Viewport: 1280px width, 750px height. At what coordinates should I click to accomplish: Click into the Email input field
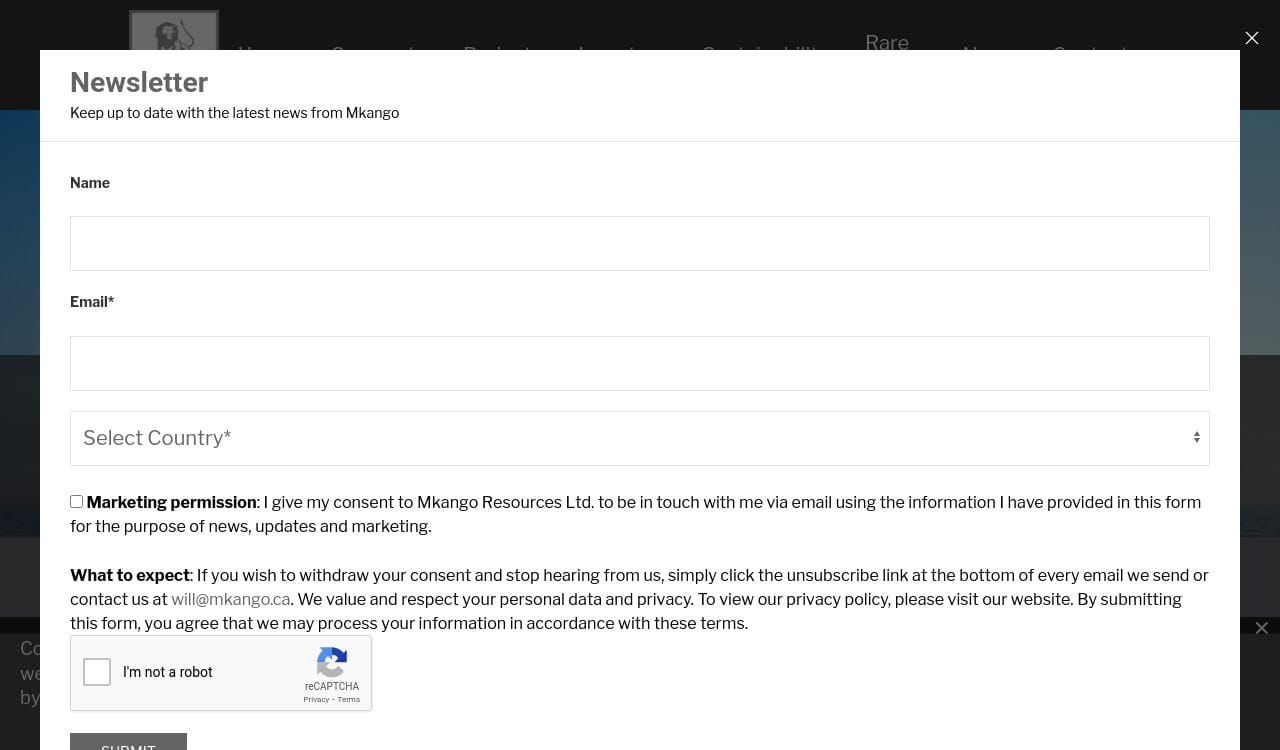639,364
